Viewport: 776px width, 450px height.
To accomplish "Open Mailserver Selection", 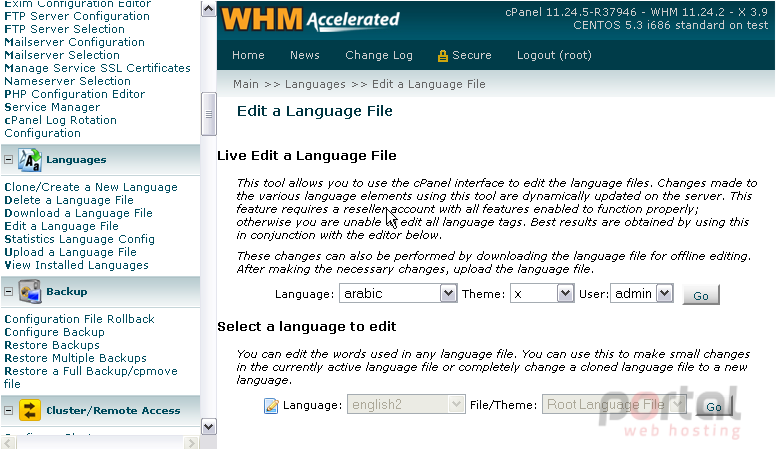I will 62,55.
